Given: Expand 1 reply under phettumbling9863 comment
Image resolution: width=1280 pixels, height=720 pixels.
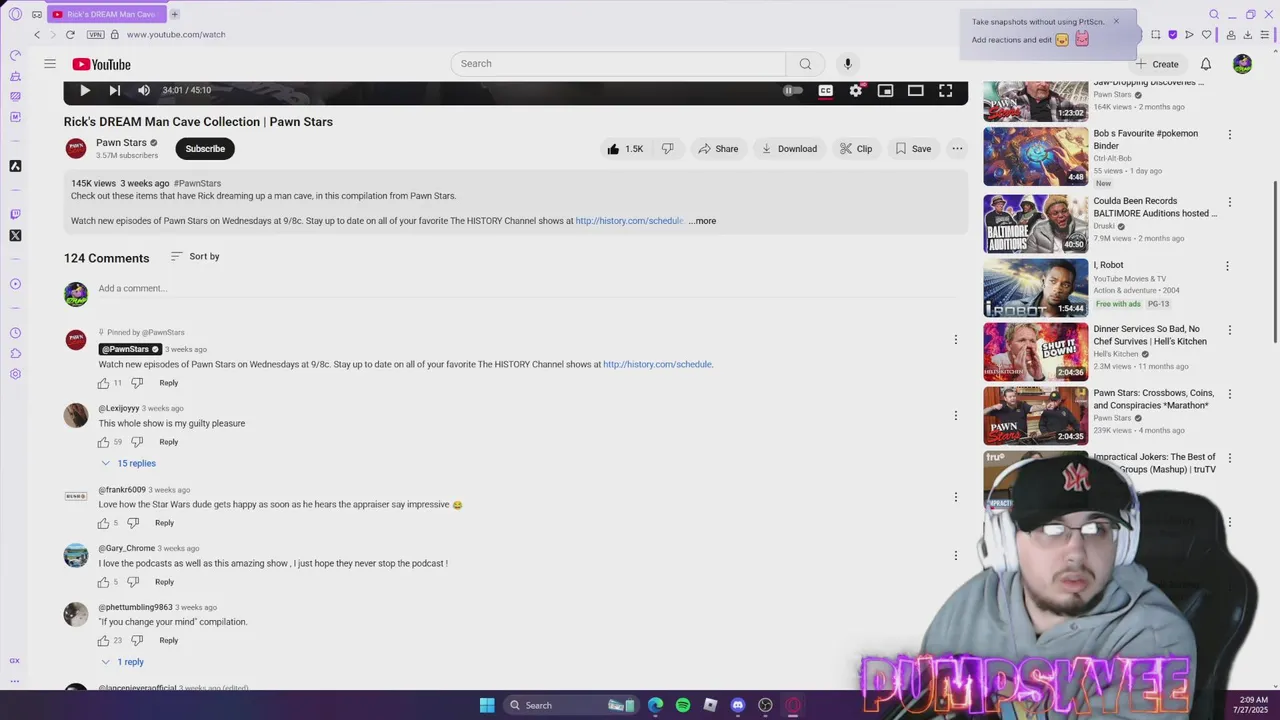Looking at the screenshot, I should point(123,662).
